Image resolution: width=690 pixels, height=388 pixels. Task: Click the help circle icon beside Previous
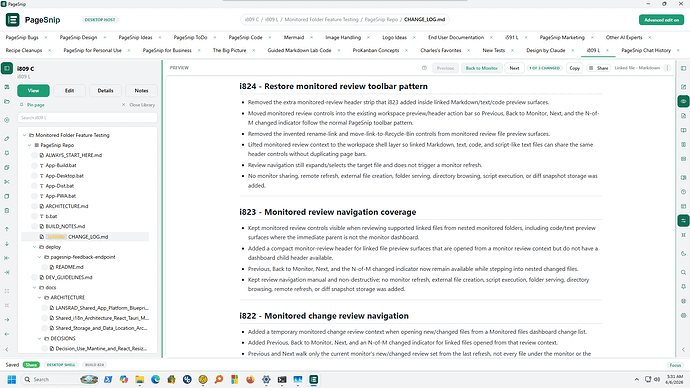click(424, 68)
